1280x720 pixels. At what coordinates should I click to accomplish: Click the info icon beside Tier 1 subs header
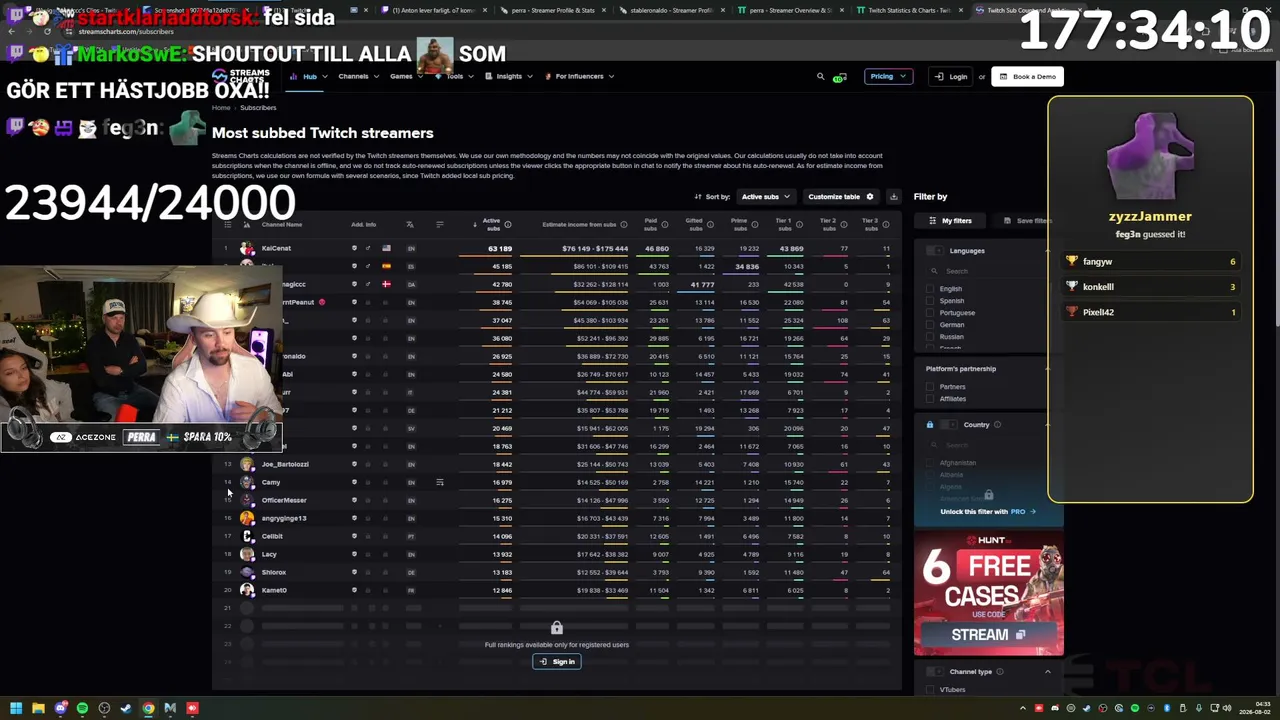click(x=799, y=224)
